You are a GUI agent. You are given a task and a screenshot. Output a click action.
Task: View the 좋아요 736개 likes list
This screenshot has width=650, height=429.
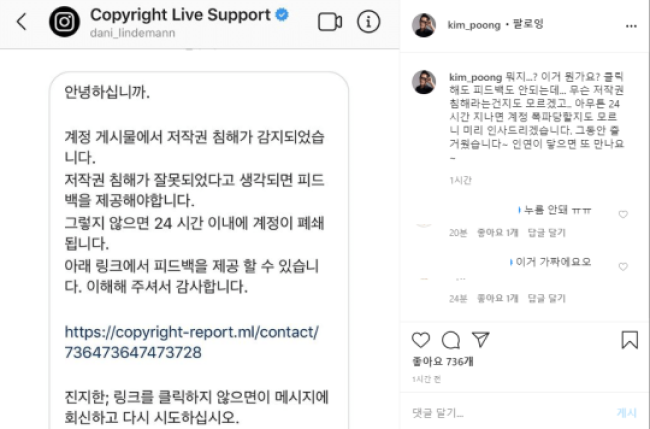pyautogui.click(x=442, y=361)
